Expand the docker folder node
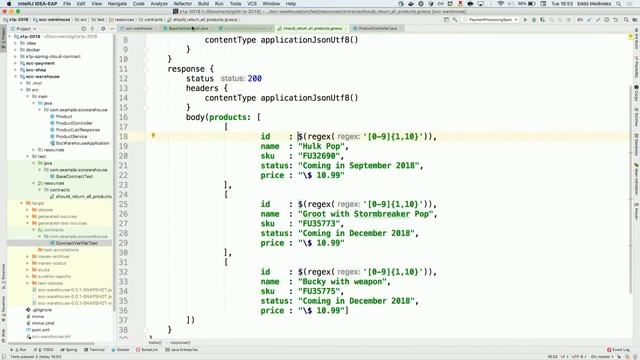640x360 pixels. click(x=16, y=50)
